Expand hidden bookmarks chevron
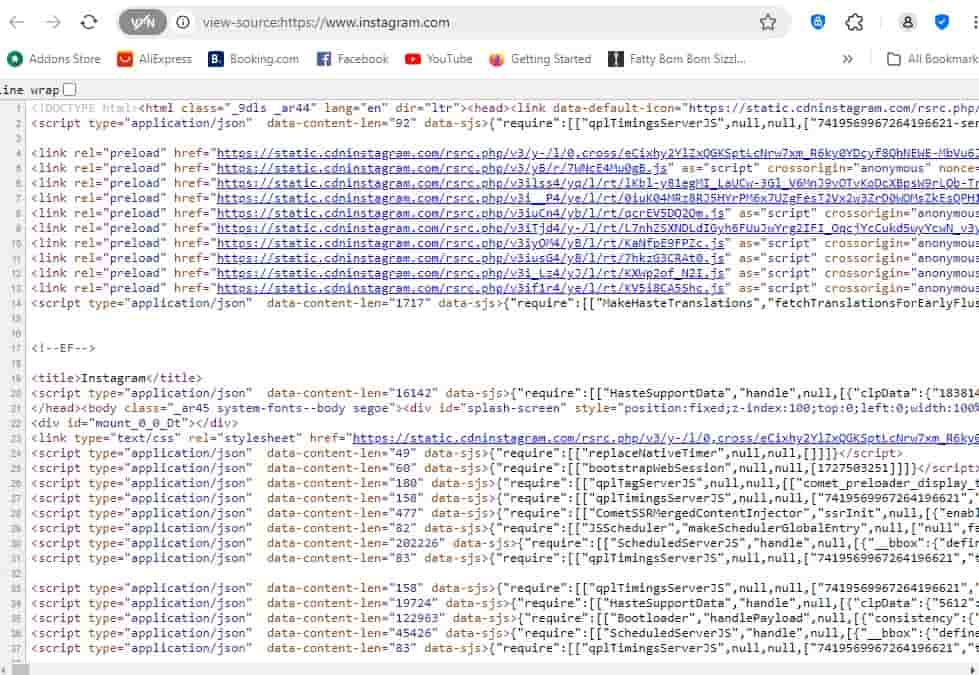This screenshot has width=979, height=675. click(x=847, y=59)
